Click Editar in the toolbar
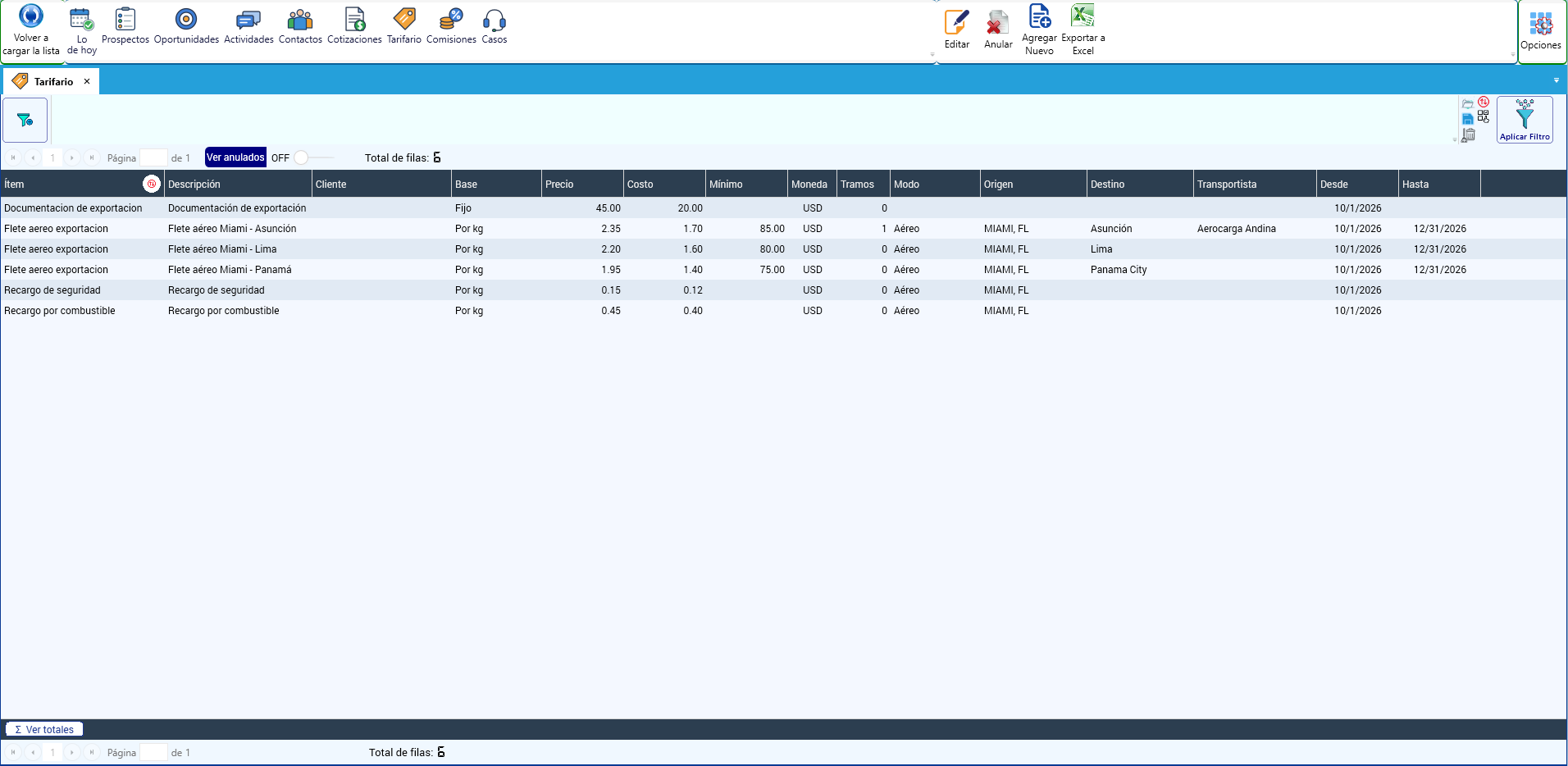 pos(957,30)
